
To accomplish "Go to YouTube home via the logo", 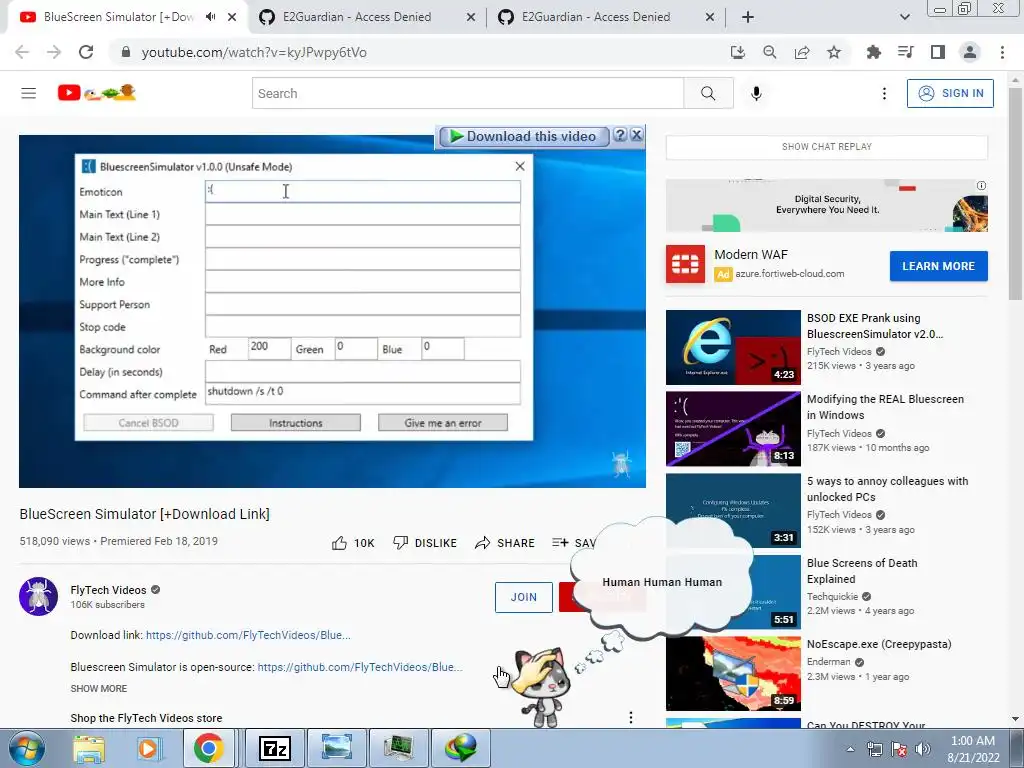I will (97, 93).
